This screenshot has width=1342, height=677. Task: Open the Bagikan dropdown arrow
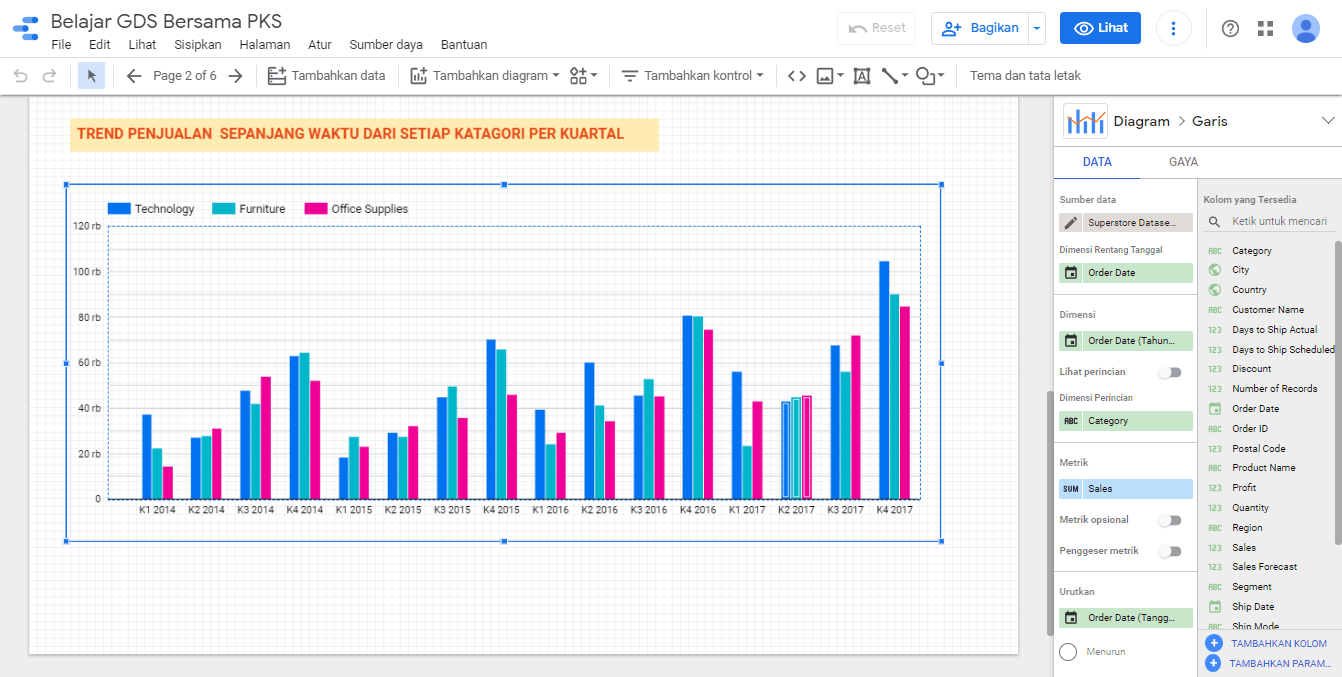1037,28
